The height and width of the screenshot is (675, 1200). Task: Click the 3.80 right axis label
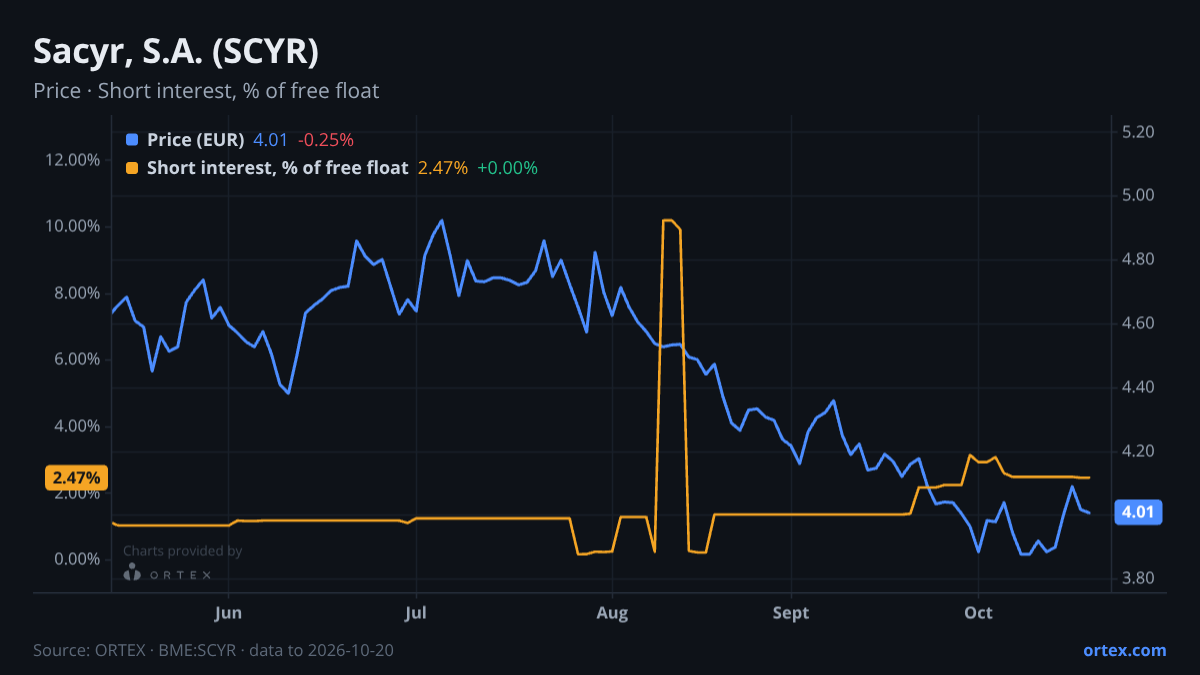pos(1139,579)
